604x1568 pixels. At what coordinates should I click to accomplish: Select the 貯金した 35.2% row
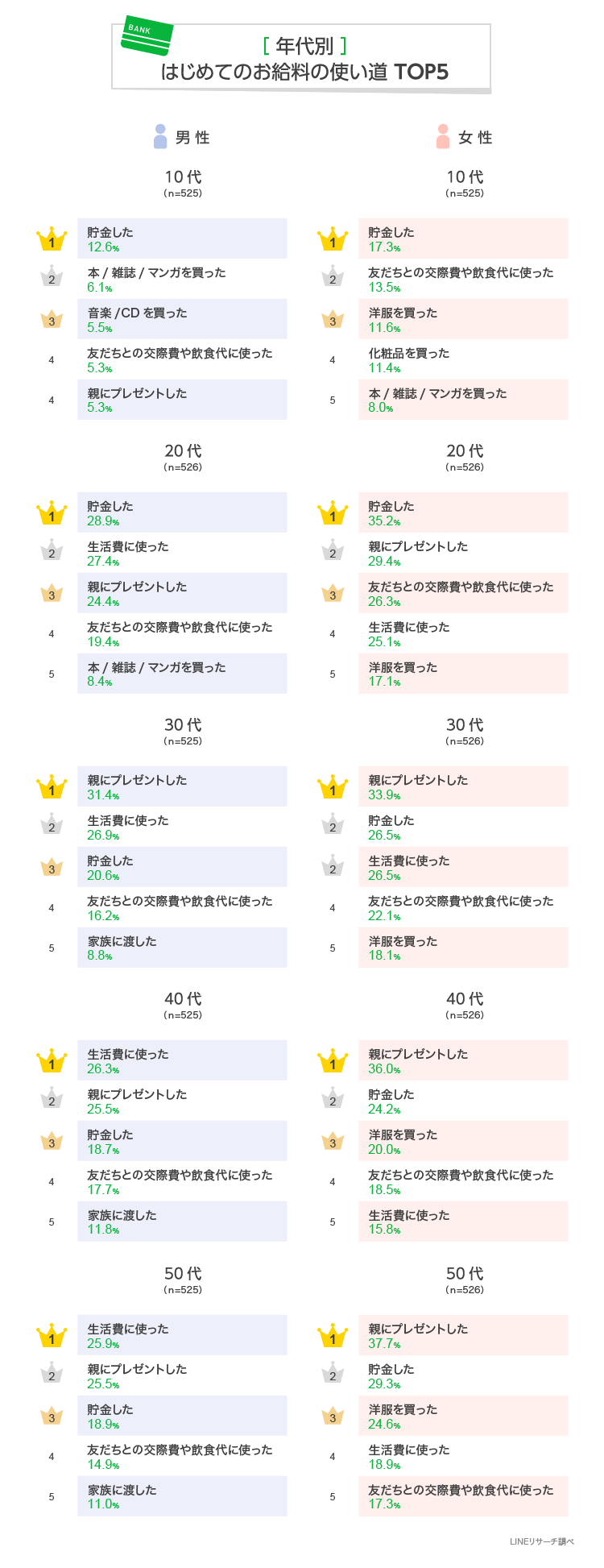(x=463, y=512)
